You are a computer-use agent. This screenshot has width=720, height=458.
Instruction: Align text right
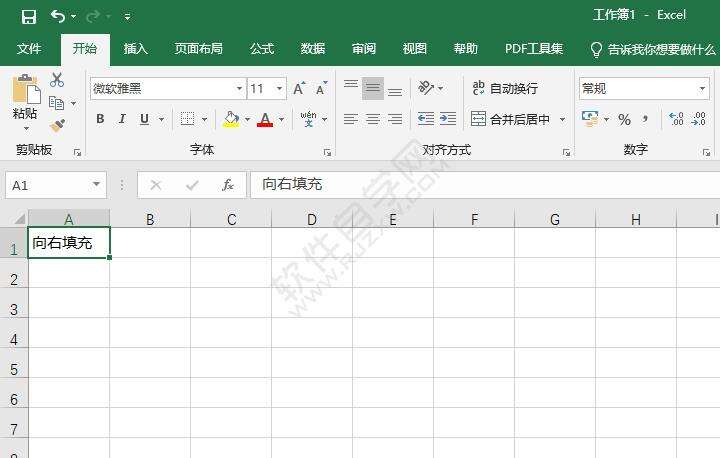(x=395, y=119)
